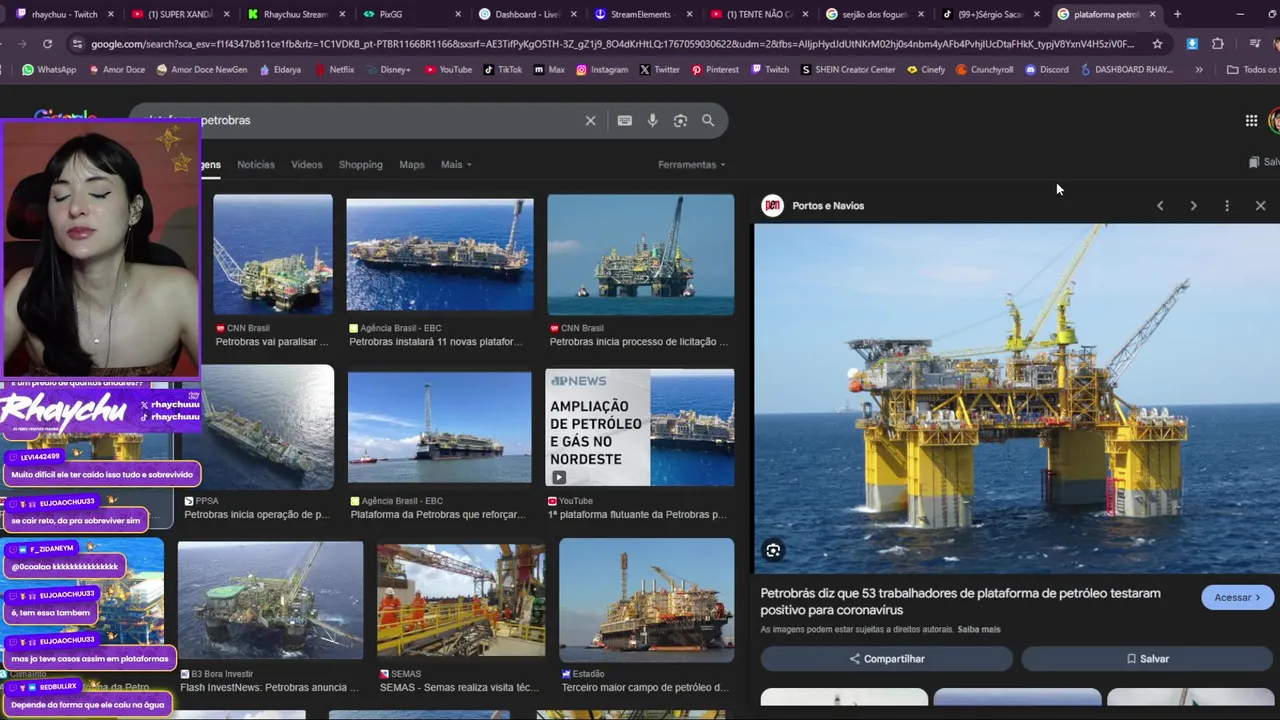Clear the Google search box text
The width and height of the screenshot is (1280, 720).
coord(590,120)
